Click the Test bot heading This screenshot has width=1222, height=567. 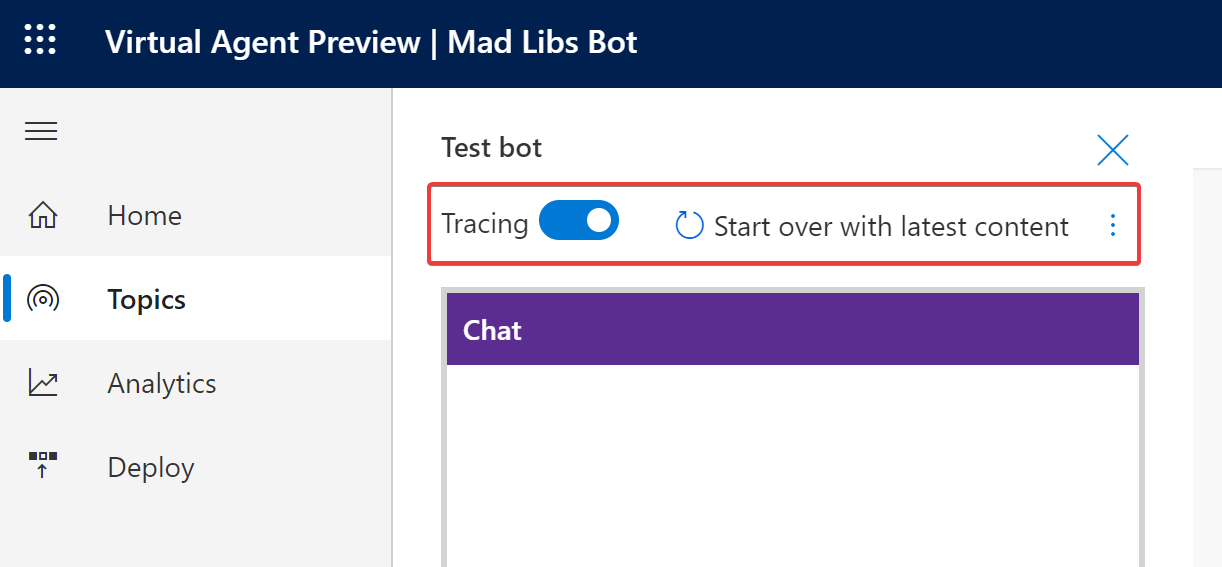point(492,148)
